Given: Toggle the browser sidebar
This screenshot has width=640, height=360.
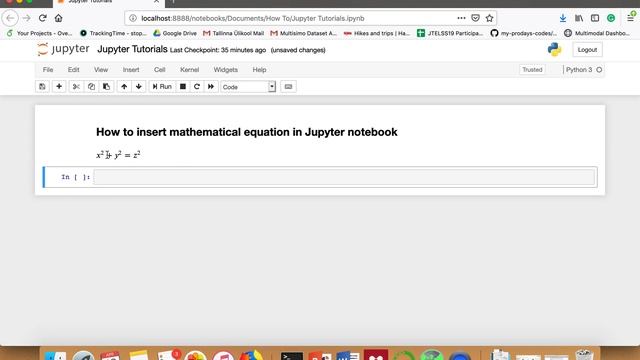Looking at the screenshot, I should click(595, 18).
